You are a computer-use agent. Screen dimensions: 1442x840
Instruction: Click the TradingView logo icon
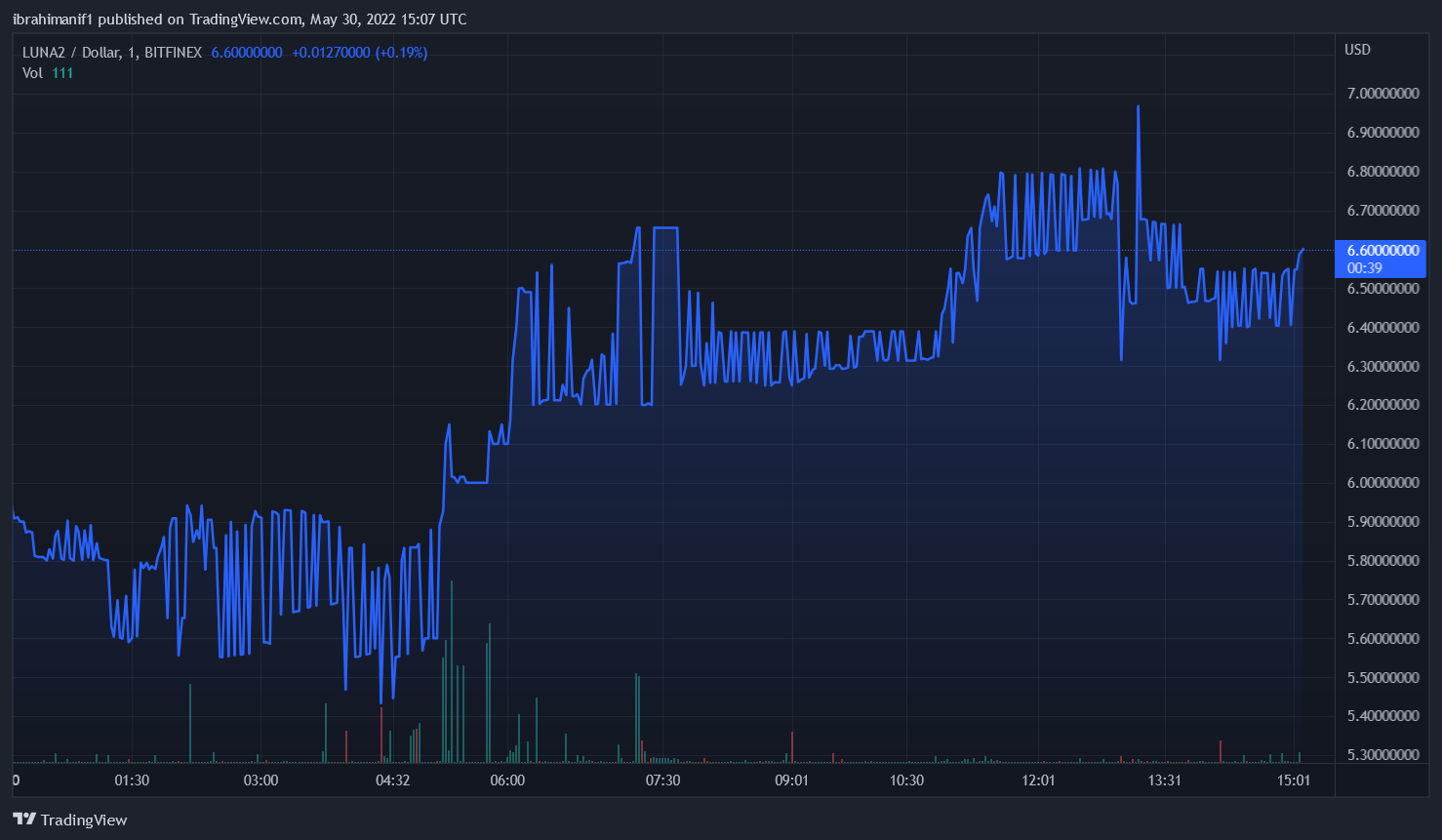coord(24,820)
